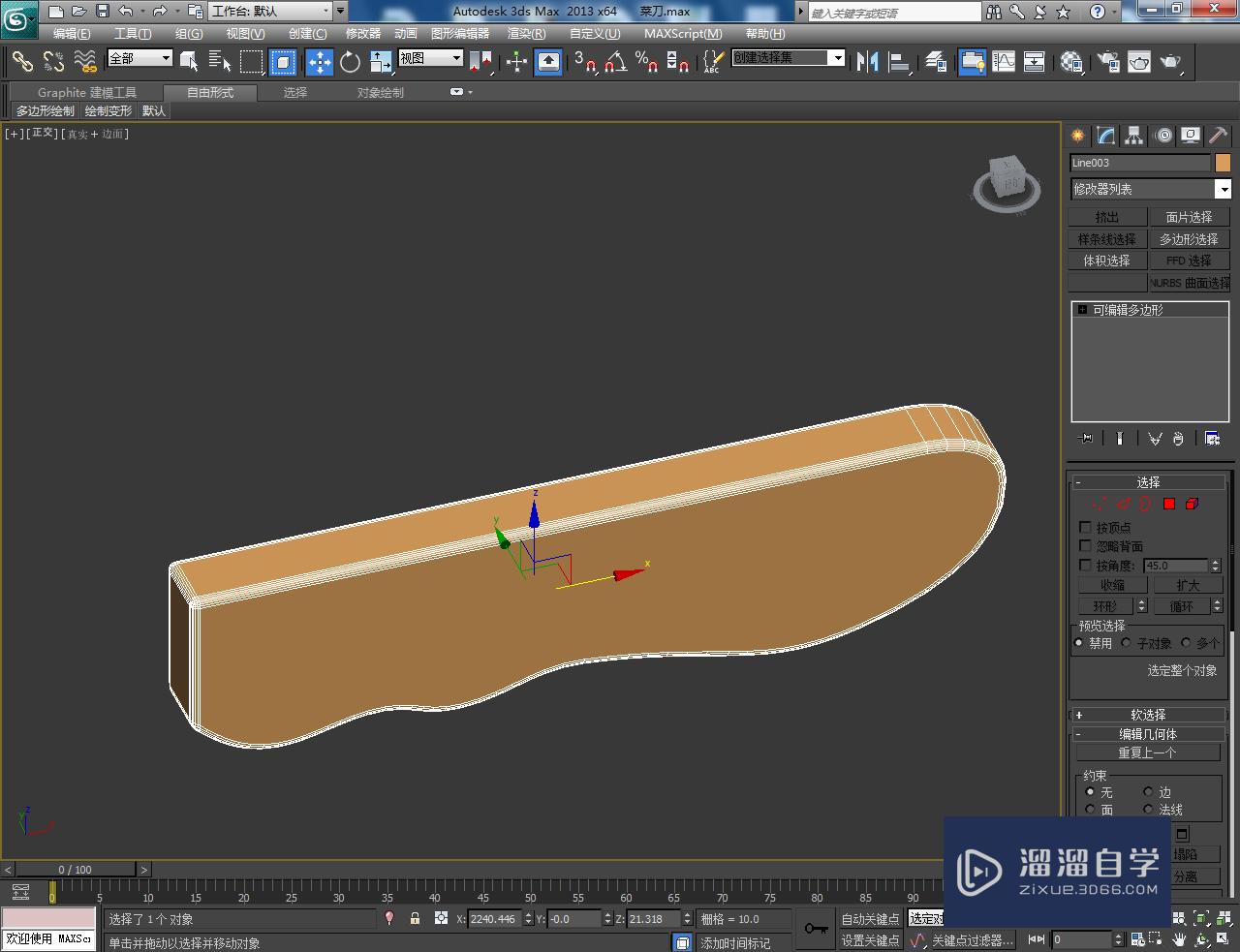Viewport: 1240px width, 952px height.
Task: Open the Schematic View icon
Action: click(x=1035, y=62)
